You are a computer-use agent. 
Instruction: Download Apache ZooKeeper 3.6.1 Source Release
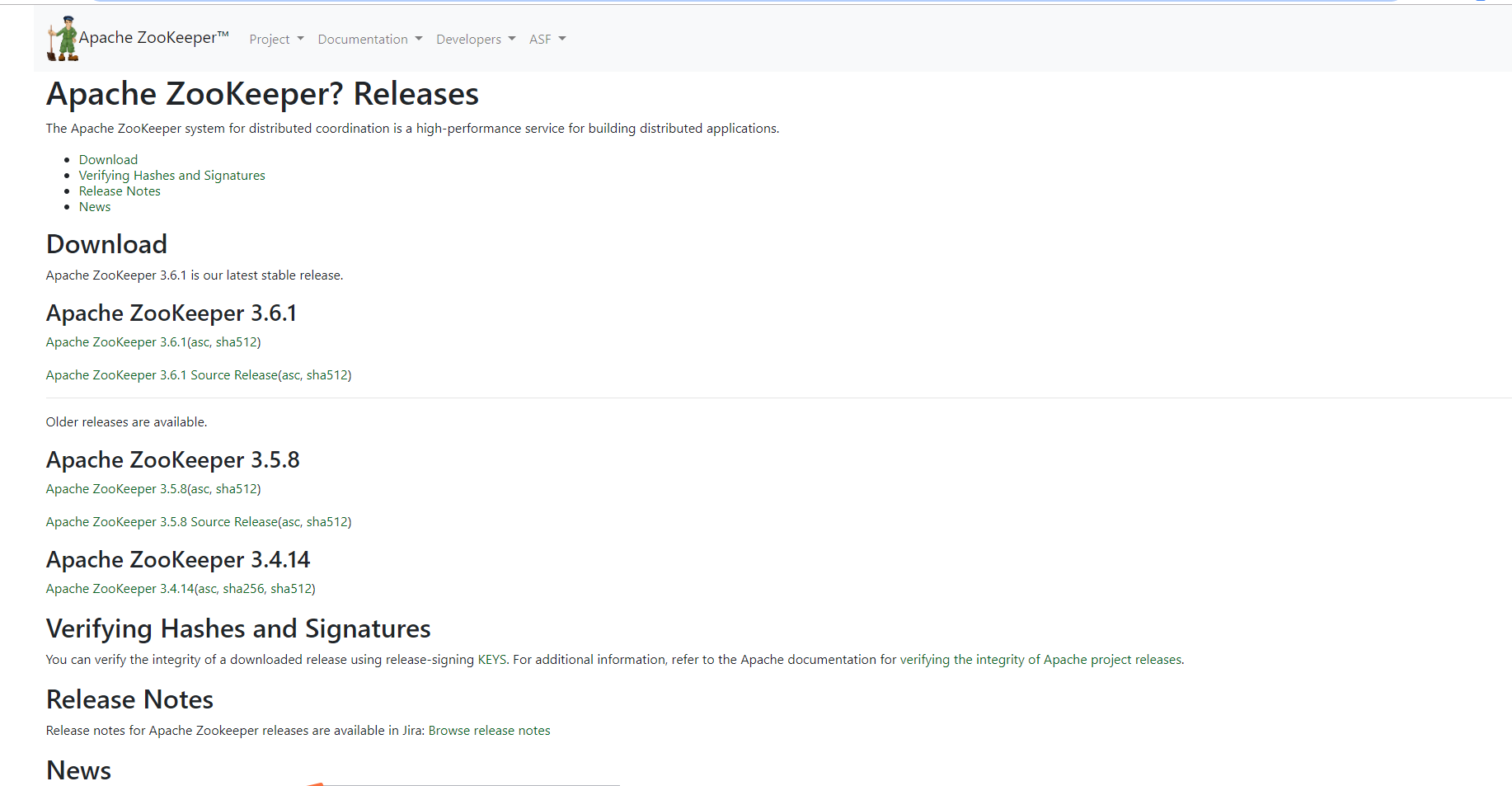162,375
